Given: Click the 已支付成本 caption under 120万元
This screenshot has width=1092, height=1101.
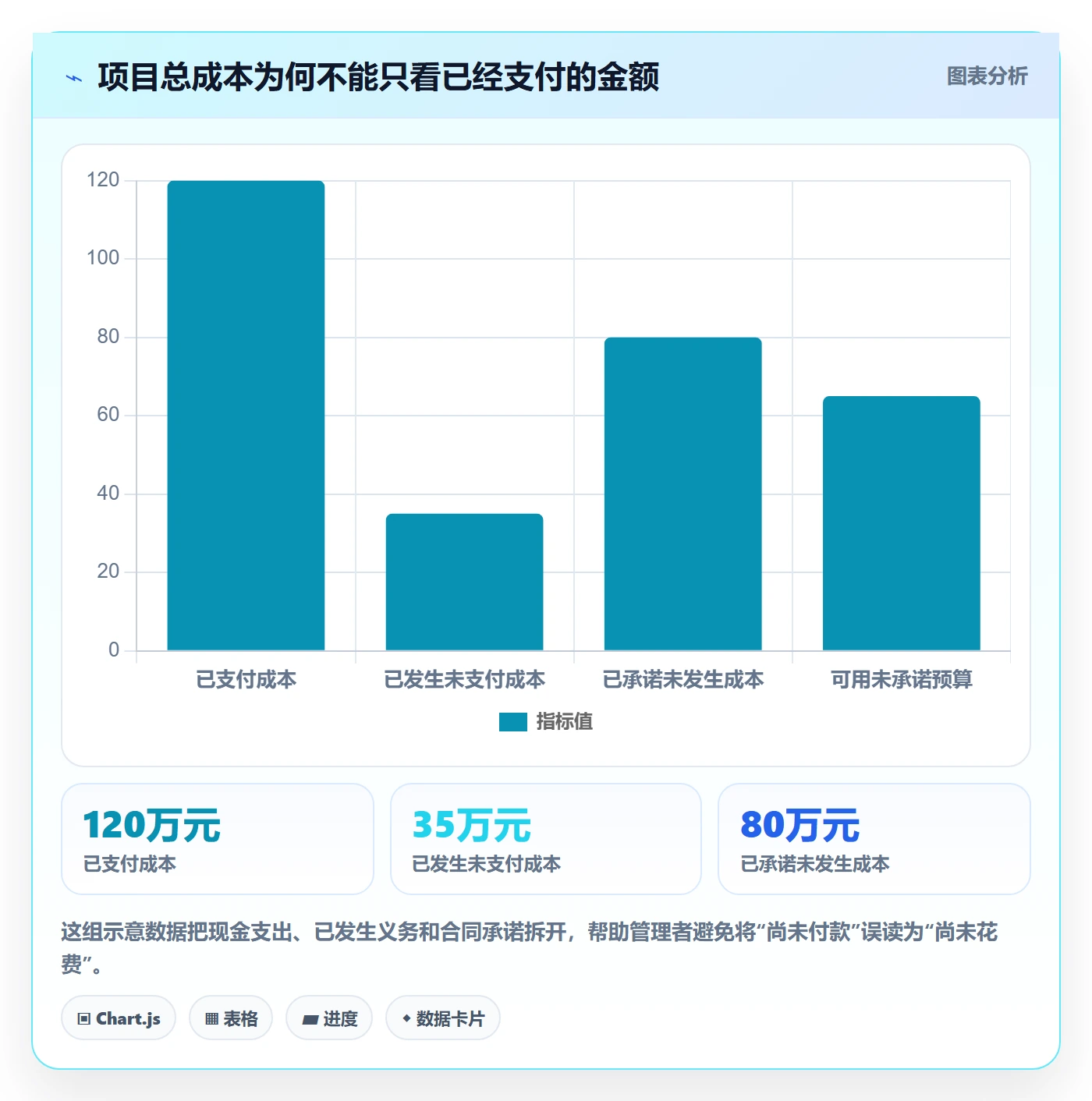Looking at the screenshot, I should point(129,864).
